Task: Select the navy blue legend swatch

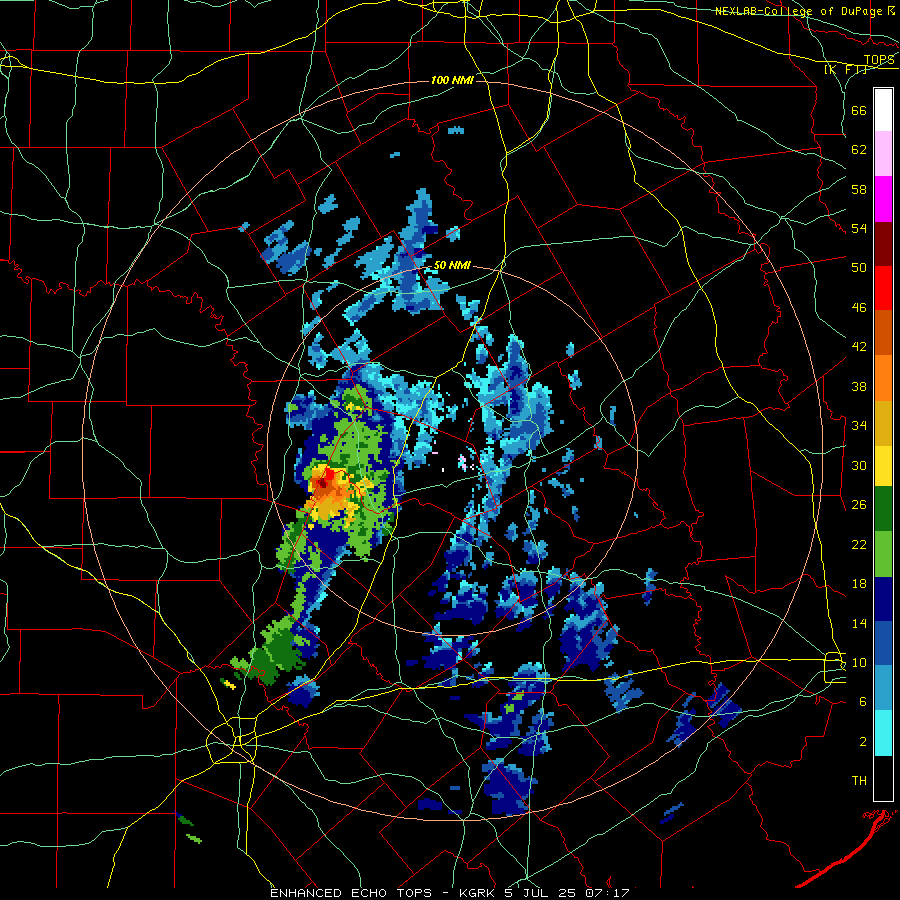Action: tap(883, 599)
